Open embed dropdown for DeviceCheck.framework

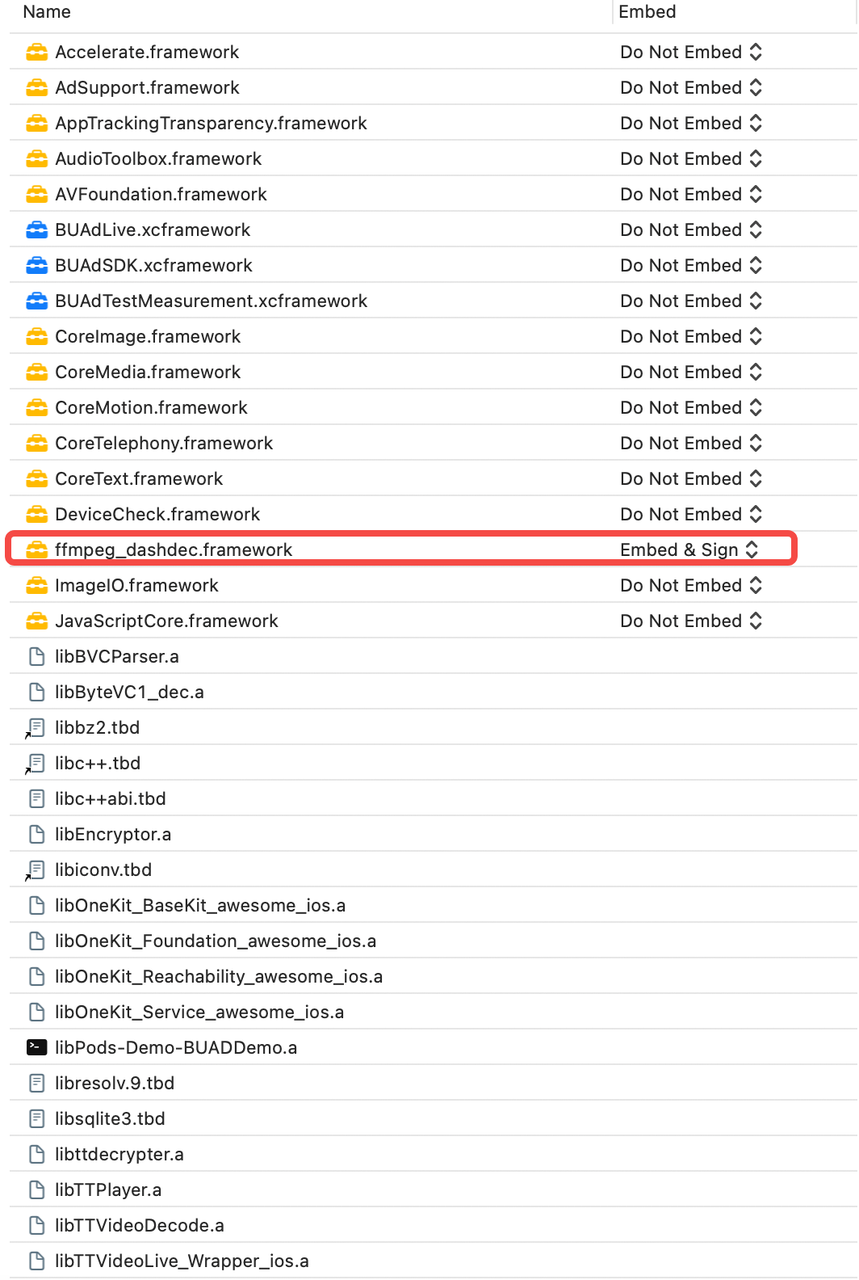pos(691,514)
